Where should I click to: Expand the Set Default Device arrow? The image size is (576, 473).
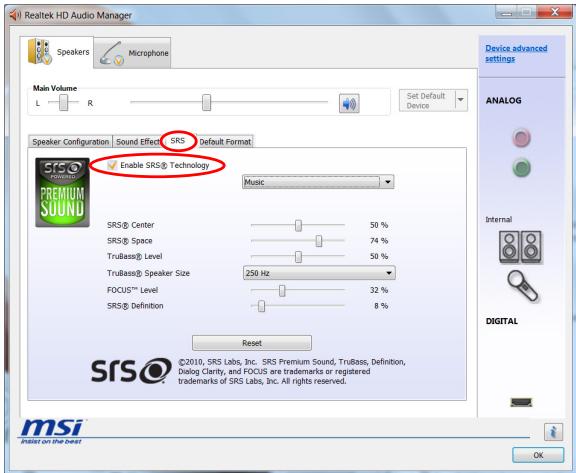click(x=461, y=100)
